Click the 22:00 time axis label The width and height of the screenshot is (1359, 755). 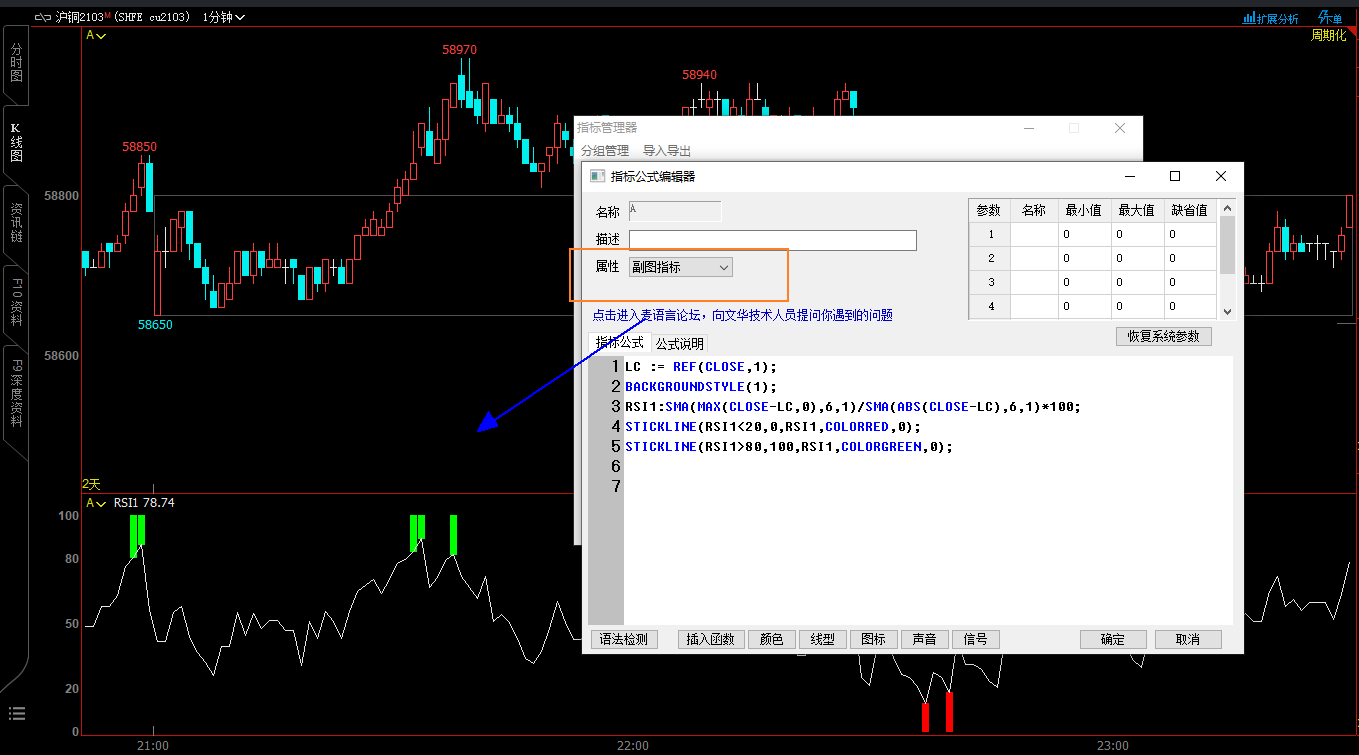[632, 746]
